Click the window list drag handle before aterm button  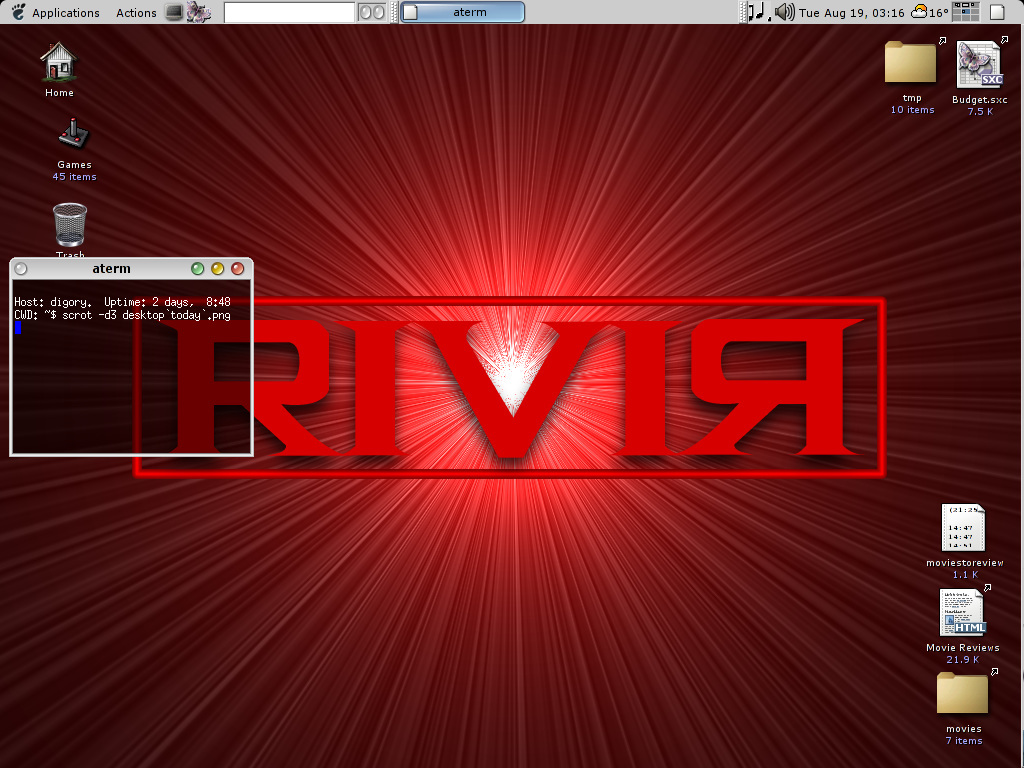[394, 12]
